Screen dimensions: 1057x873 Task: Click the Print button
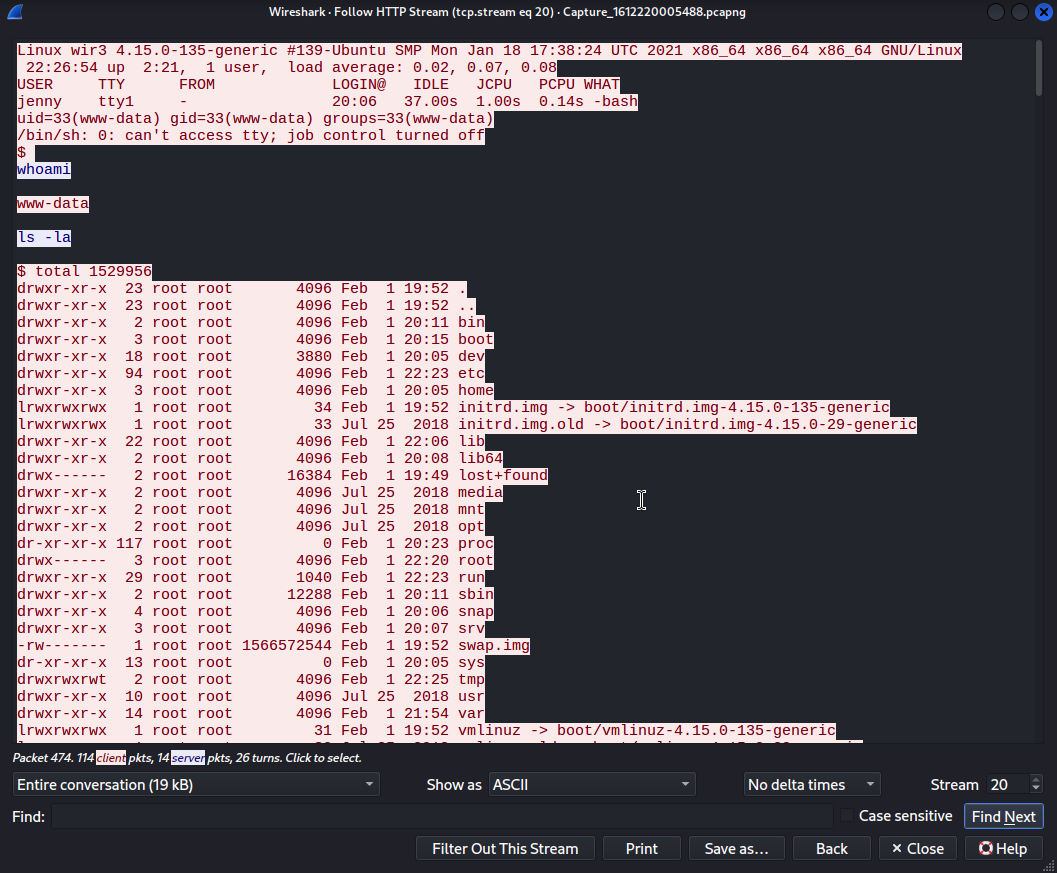[x=641, y=849]
